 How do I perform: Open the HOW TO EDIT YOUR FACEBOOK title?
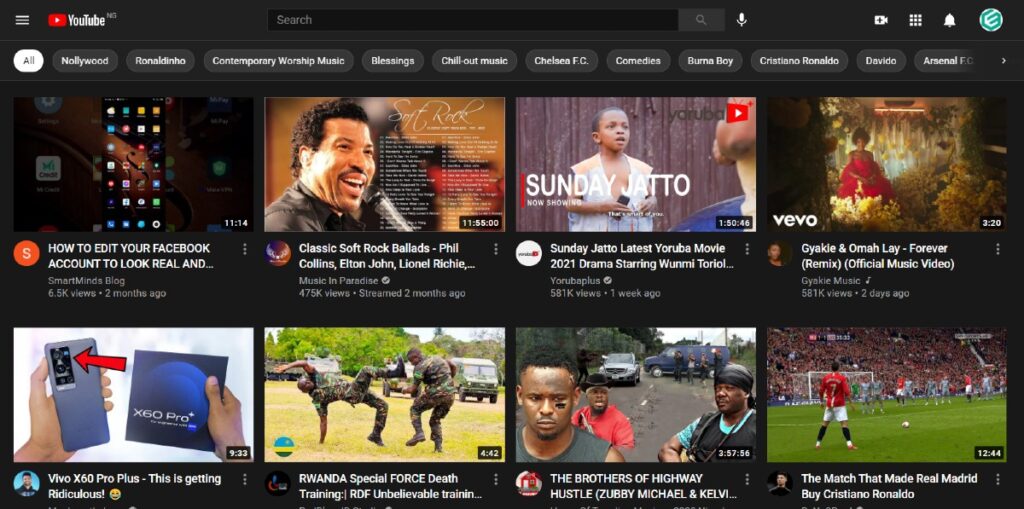tap(131, 256)
